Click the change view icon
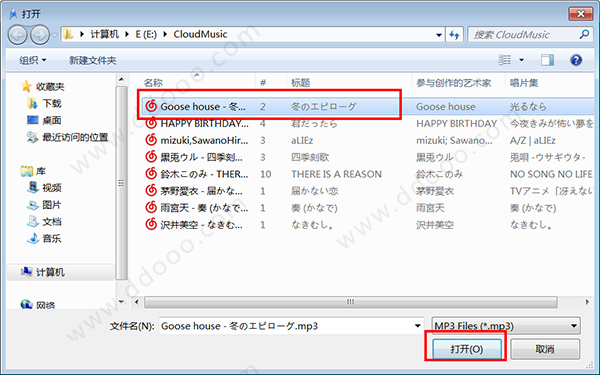Viewport: 600px width, 375px height. [505, 60]
